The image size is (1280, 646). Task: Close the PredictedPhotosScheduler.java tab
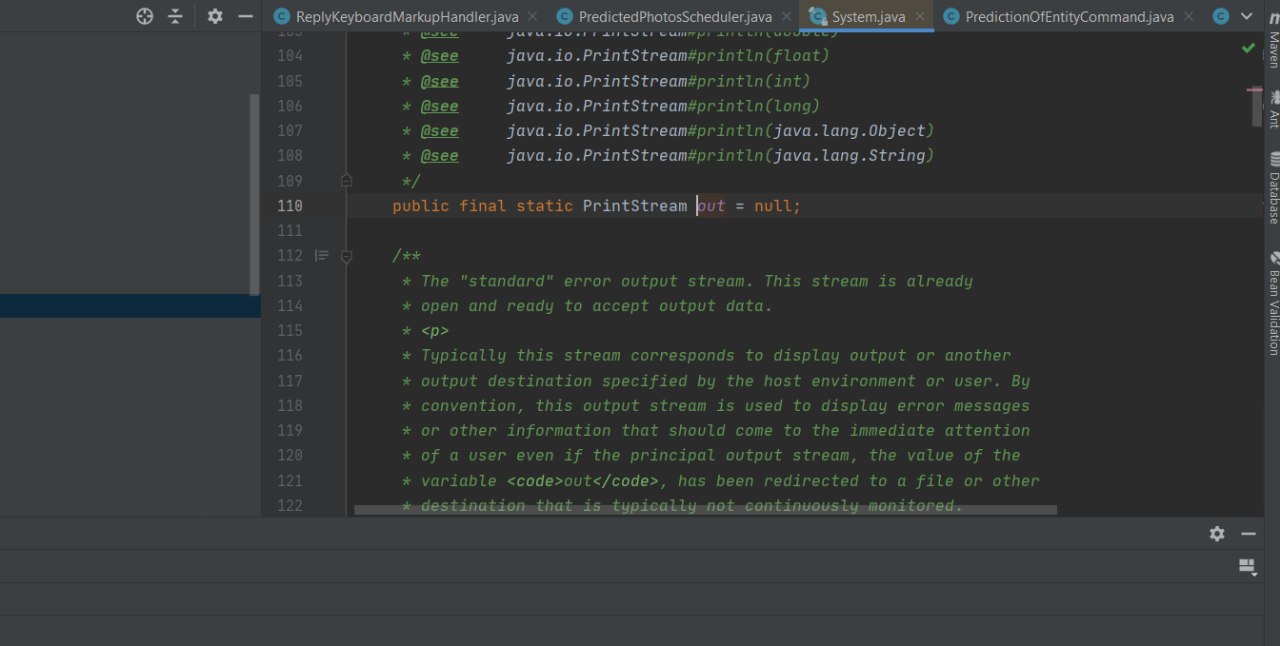785,17
